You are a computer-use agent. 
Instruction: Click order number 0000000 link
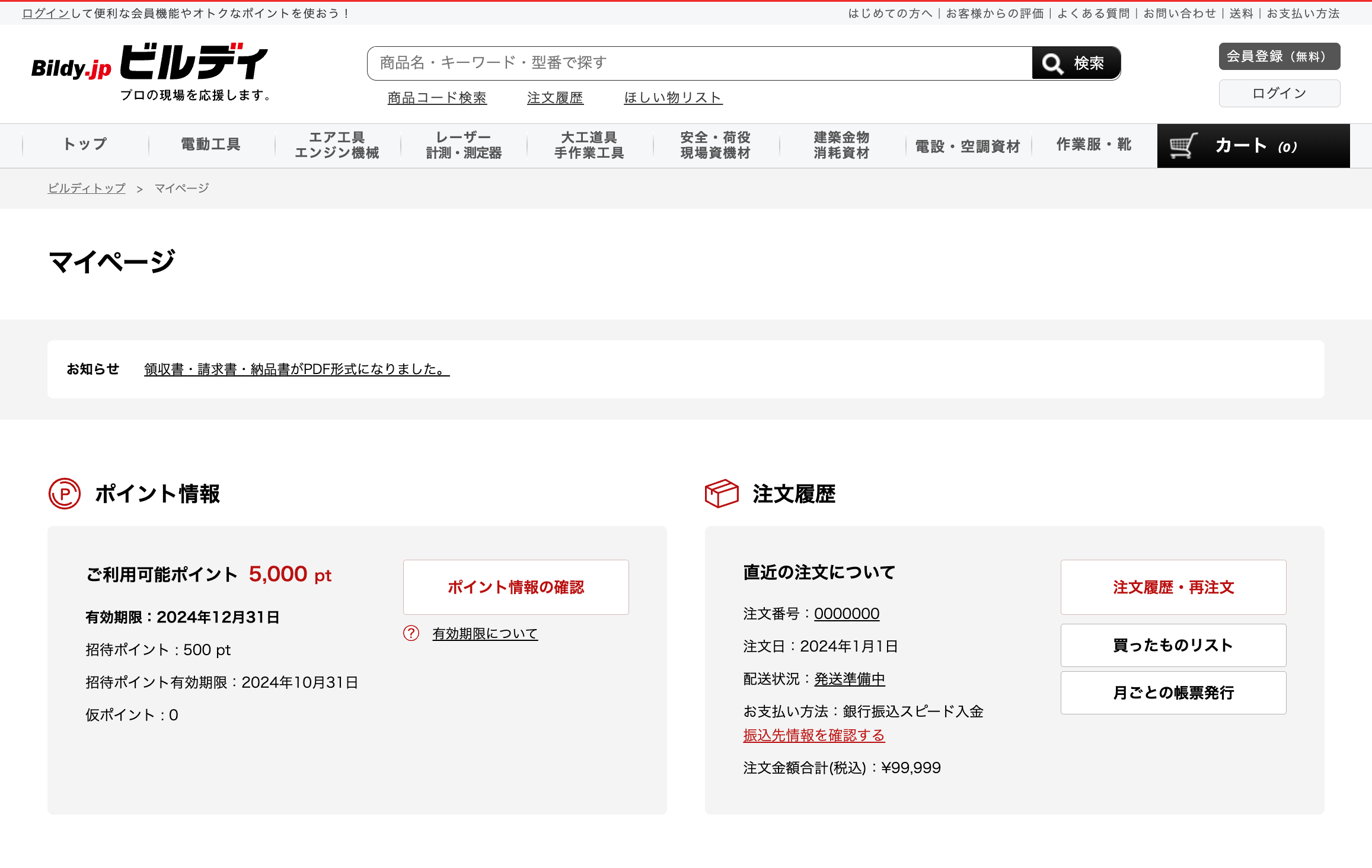point(846,614)
